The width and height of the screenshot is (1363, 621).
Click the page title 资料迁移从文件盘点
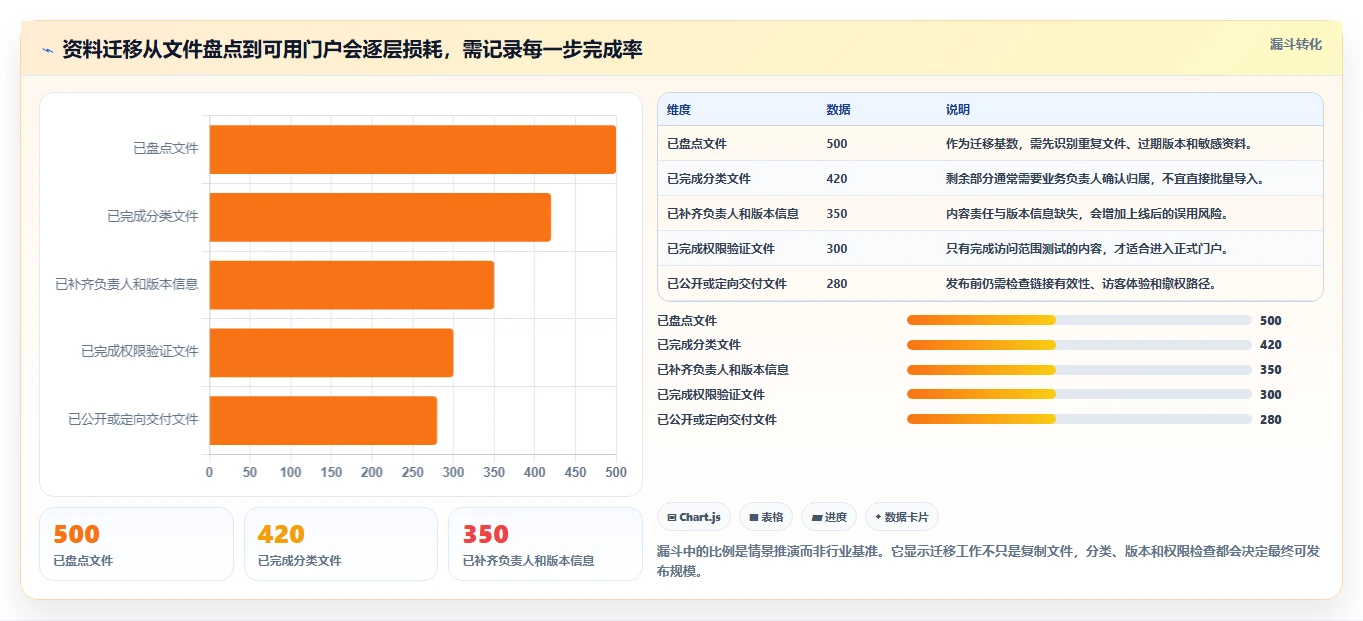tap(352, 50)
